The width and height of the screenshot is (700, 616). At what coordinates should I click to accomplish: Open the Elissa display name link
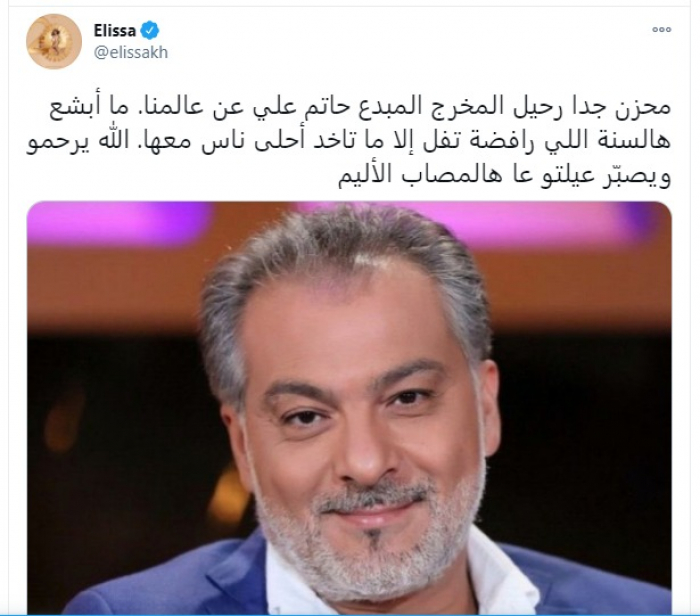(x=115, y=30)
